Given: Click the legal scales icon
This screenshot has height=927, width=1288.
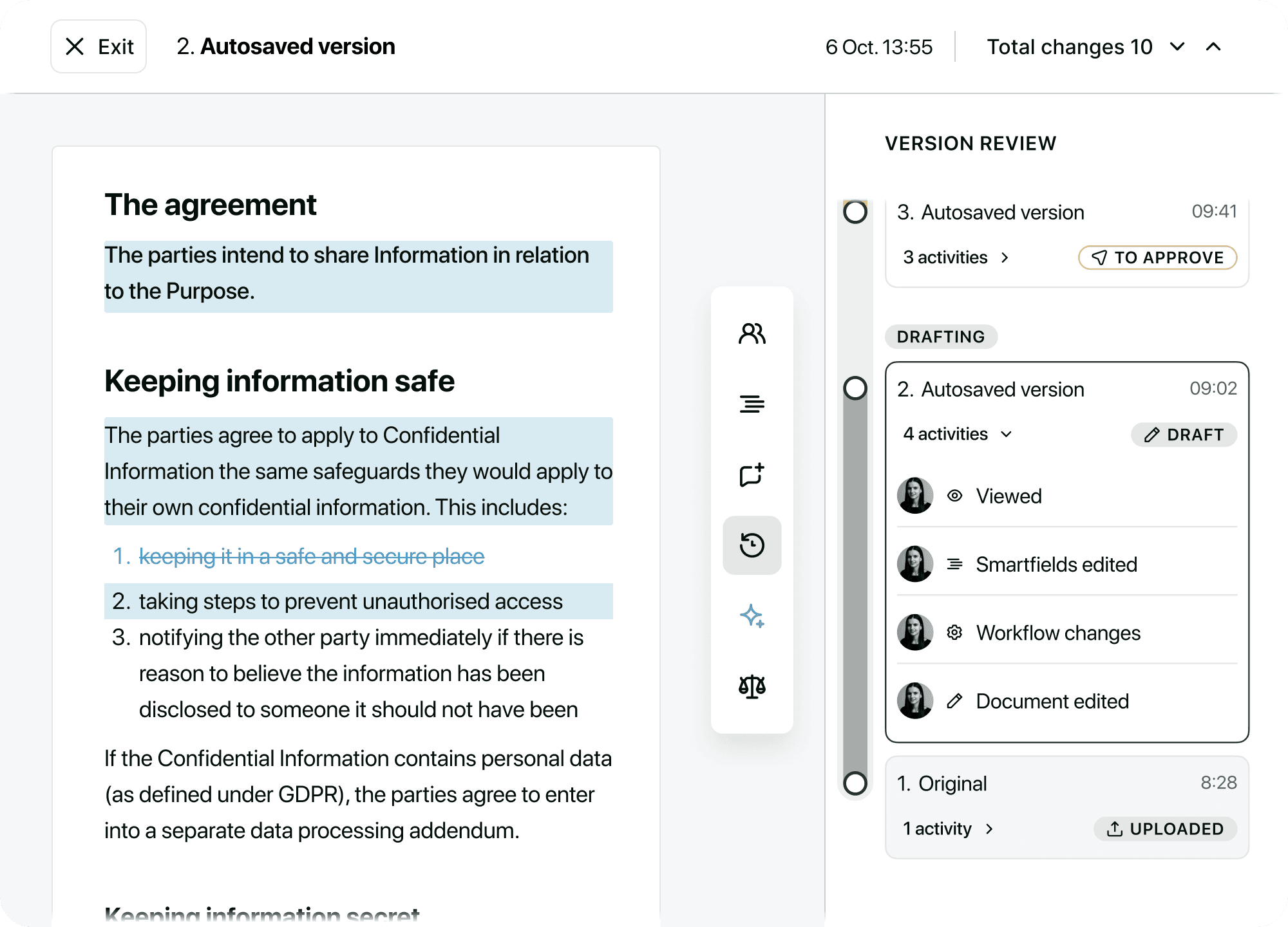Looking at the screenshot, I should pos(752,687).
